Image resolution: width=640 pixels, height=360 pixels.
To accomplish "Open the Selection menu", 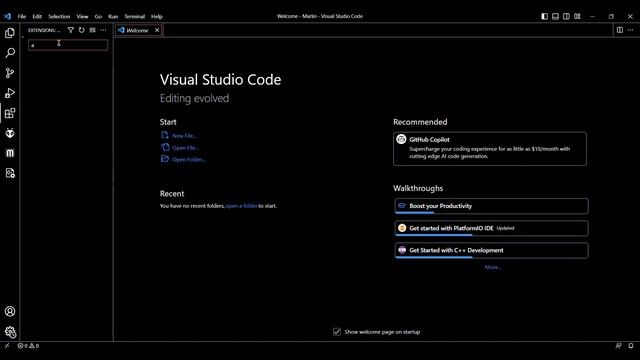I will click(59, 16).
